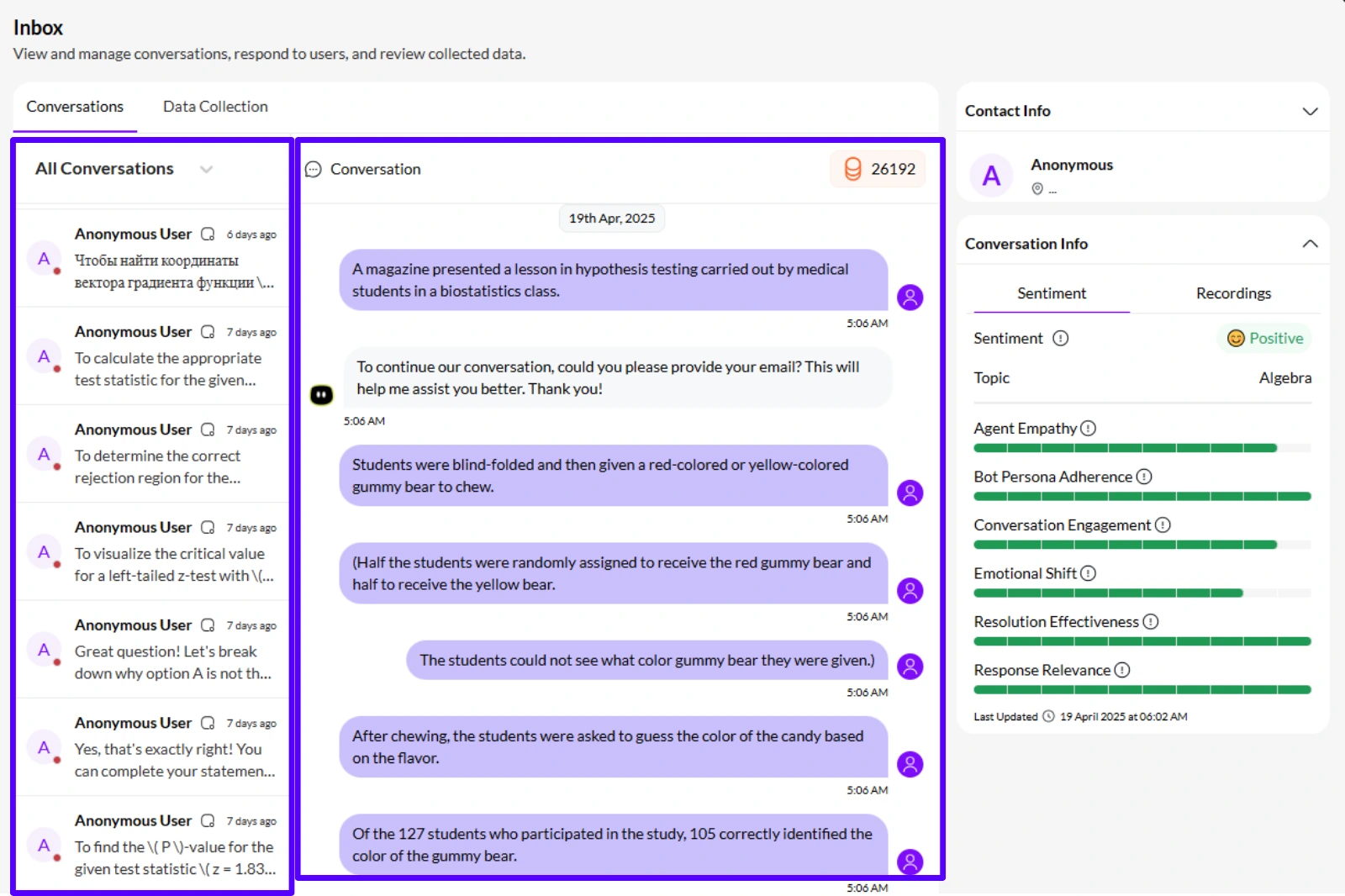Click the email request bot message bubble

tap(618, 377)
